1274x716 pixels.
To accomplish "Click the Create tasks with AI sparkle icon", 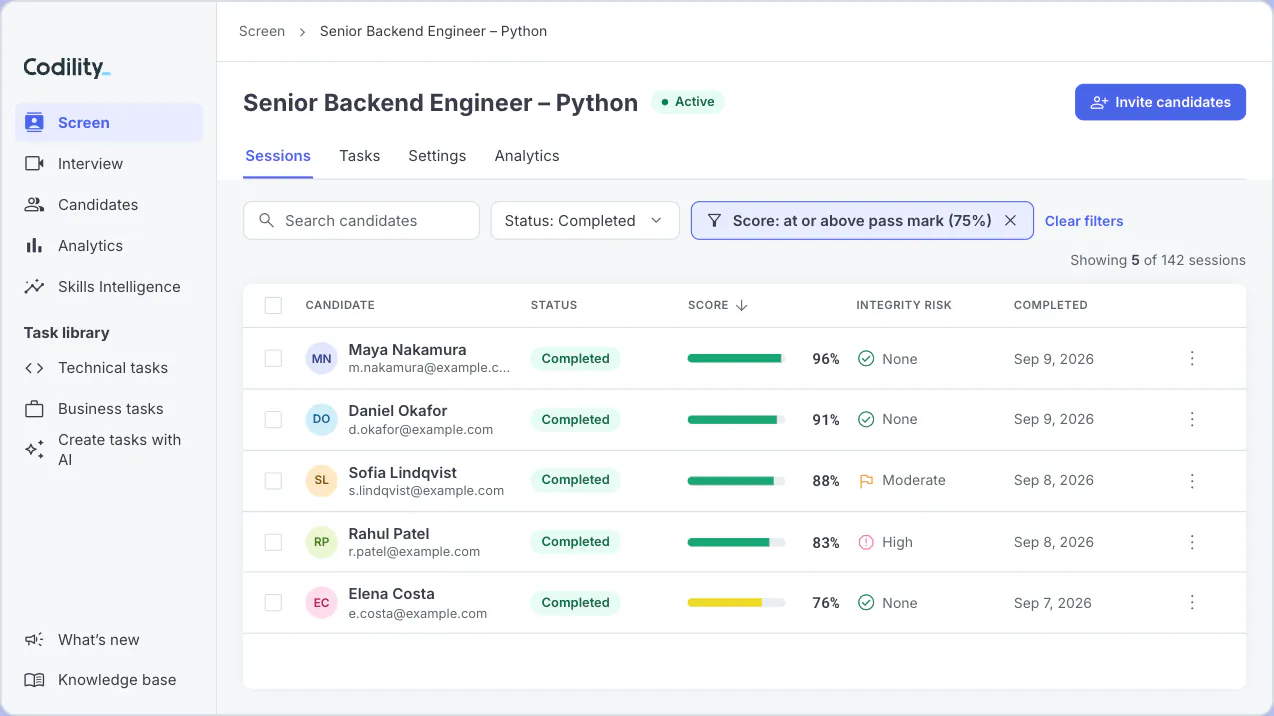I will (x=34, y=449).
